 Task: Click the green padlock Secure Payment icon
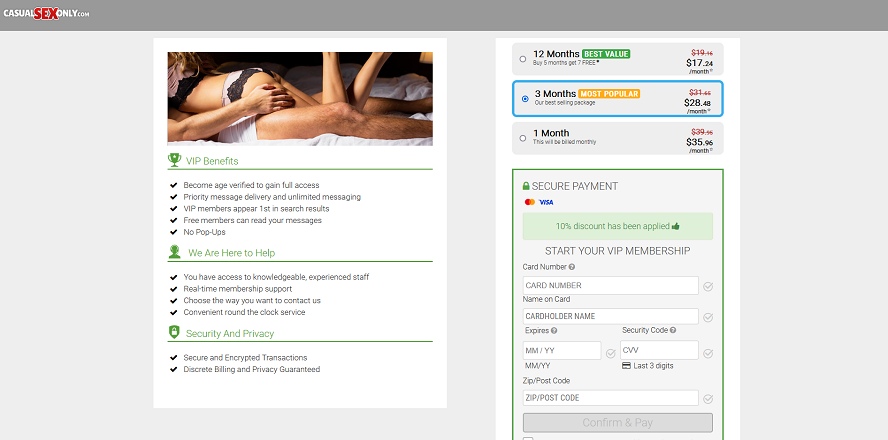click(526, 186)
